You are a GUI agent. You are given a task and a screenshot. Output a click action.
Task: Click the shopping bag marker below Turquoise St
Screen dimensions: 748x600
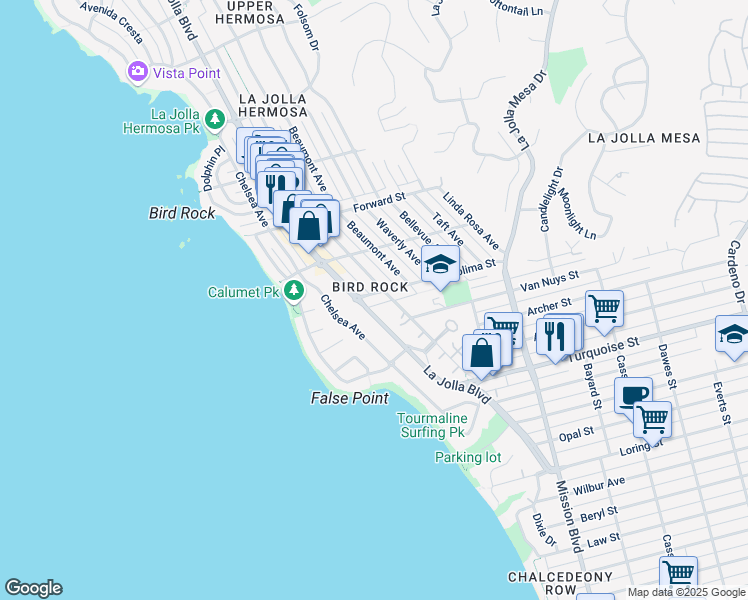click(x=481, y=355)
